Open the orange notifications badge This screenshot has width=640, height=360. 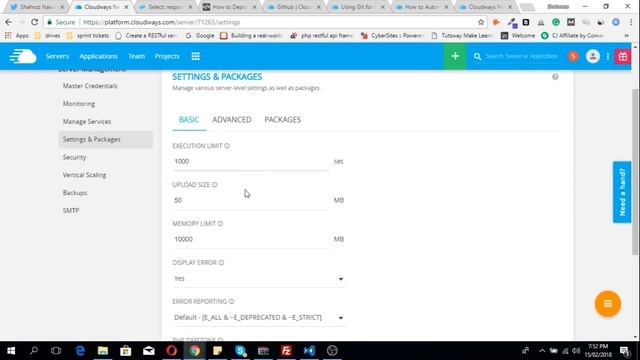tap(573, 56)
